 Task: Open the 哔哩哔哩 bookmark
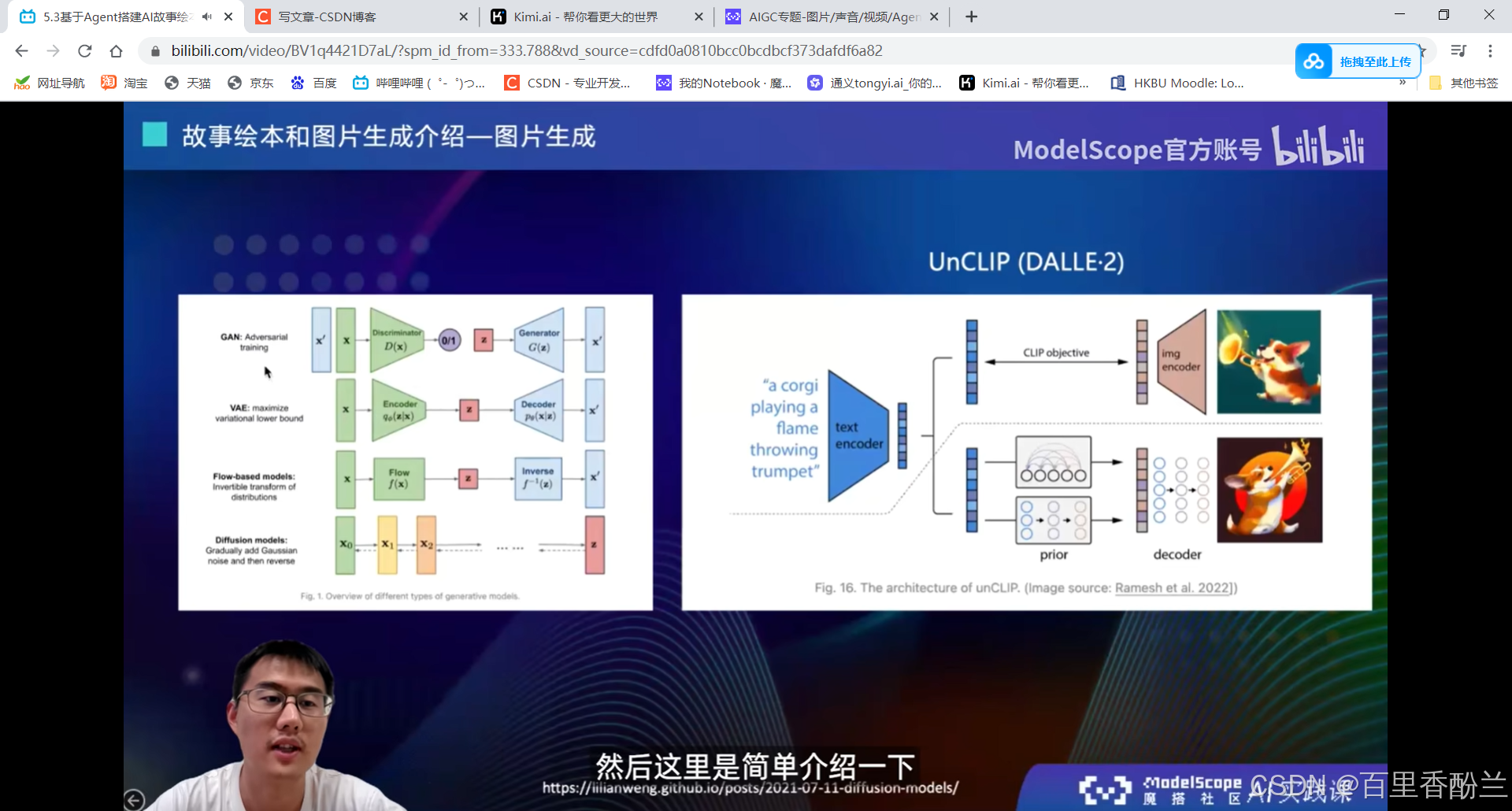coord(419,83)
